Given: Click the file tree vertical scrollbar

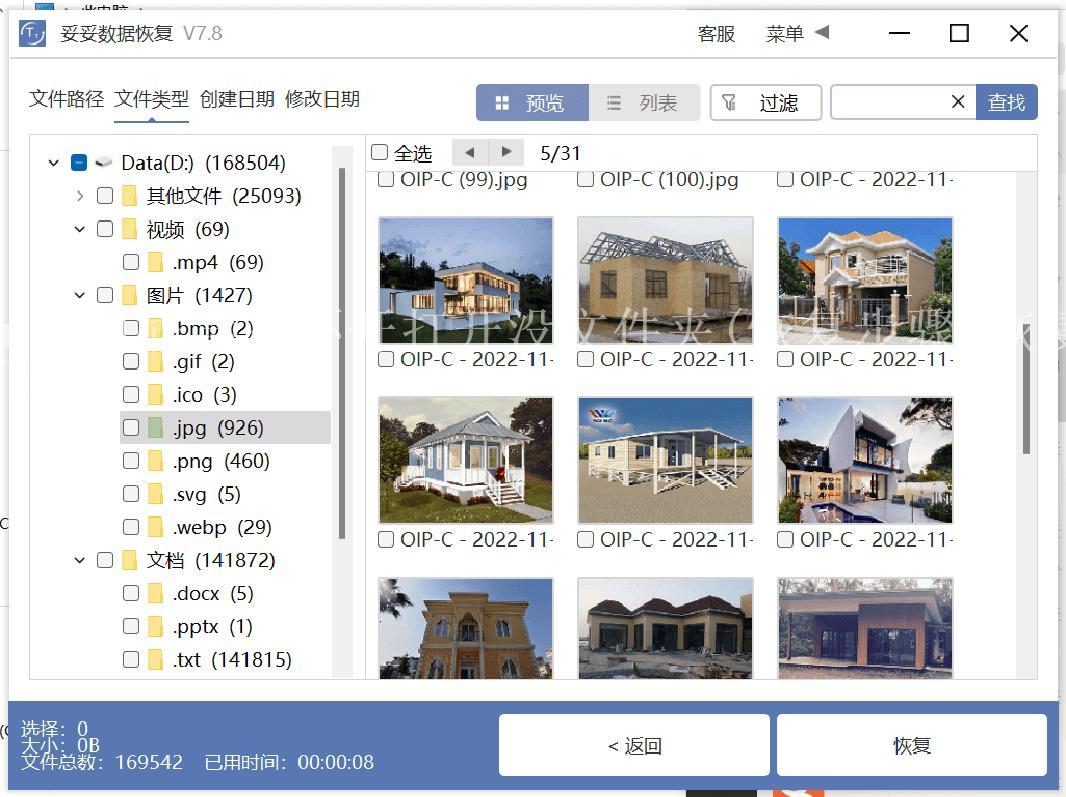Looking at the screenshot, I should [341, 353].
